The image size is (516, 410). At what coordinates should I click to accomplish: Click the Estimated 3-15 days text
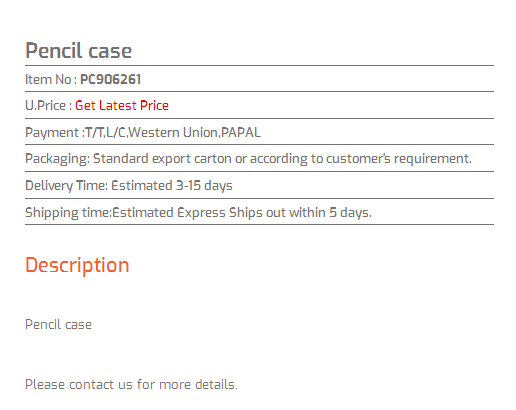172,186
